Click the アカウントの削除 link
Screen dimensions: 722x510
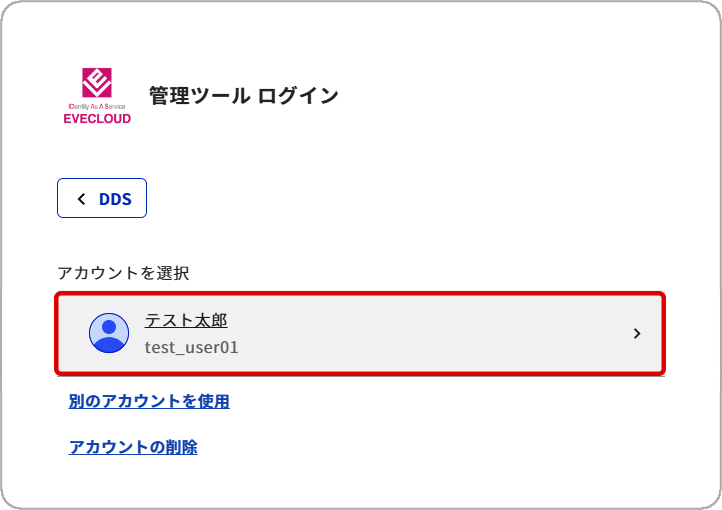tap(133, 447)
